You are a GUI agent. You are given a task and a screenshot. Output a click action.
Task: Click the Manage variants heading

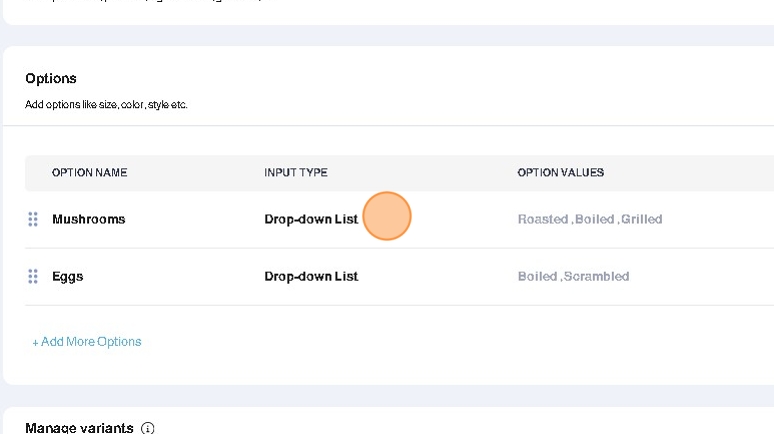(79, 428)
